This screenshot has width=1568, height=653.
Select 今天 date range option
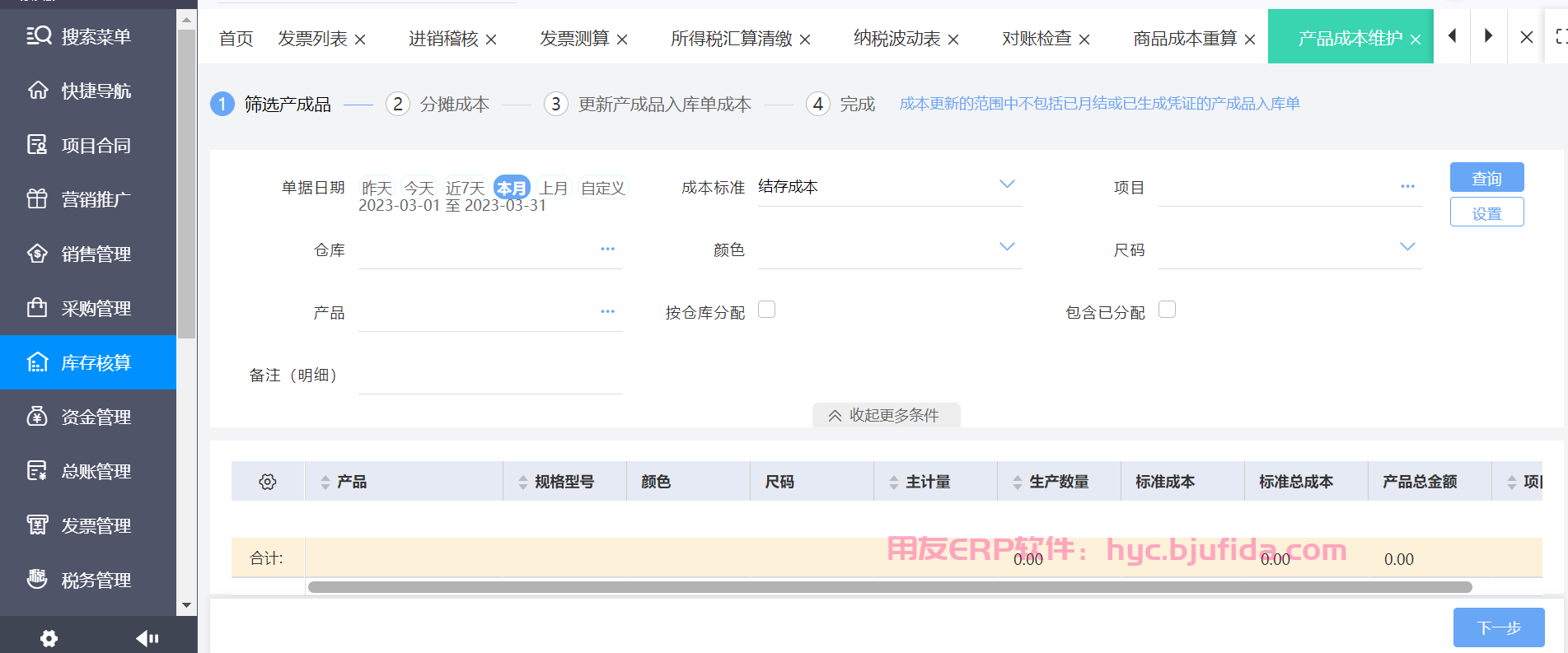(x=419, y=188)
